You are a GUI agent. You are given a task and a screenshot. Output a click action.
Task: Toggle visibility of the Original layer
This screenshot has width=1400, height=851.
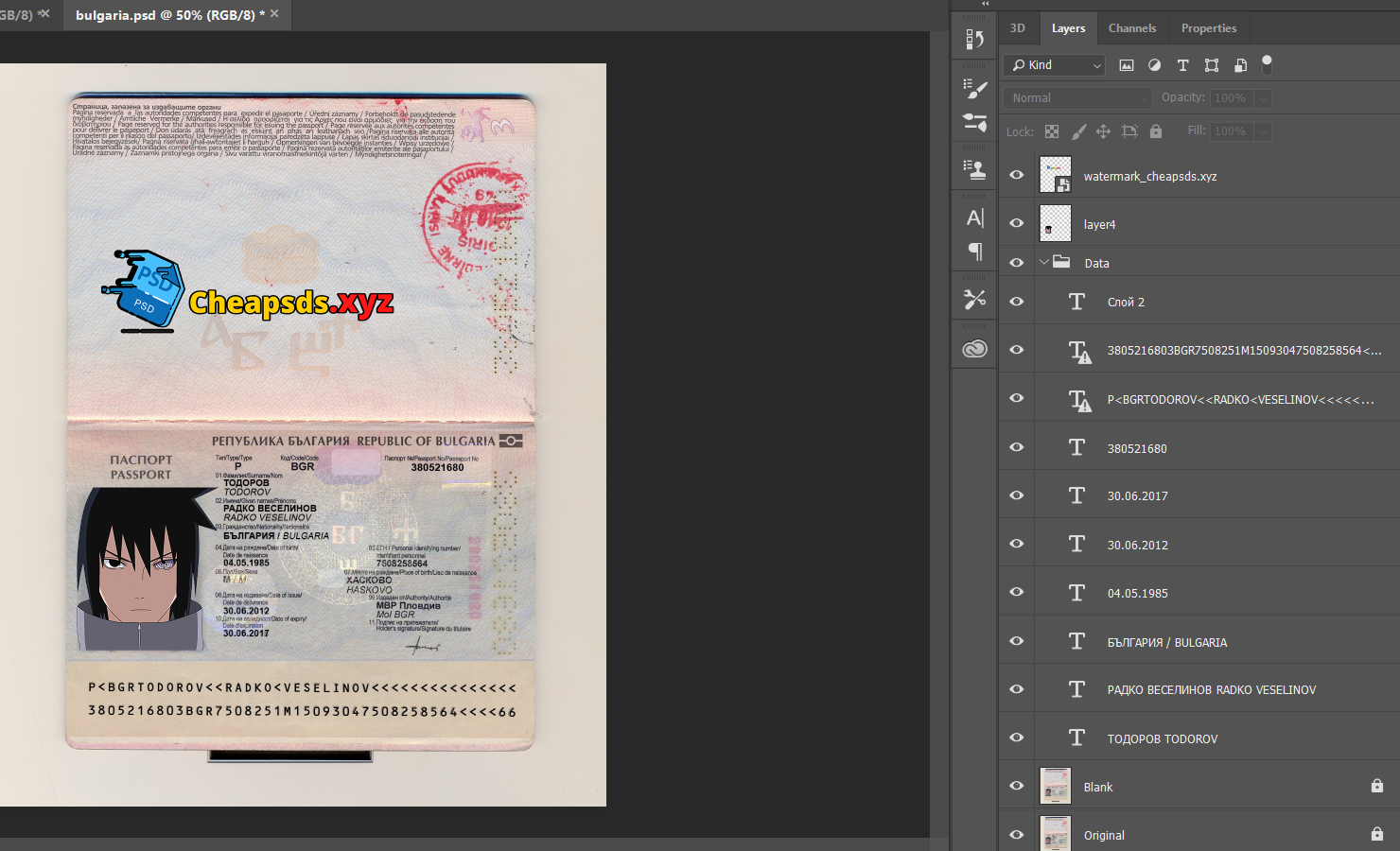coord(1017,834)
